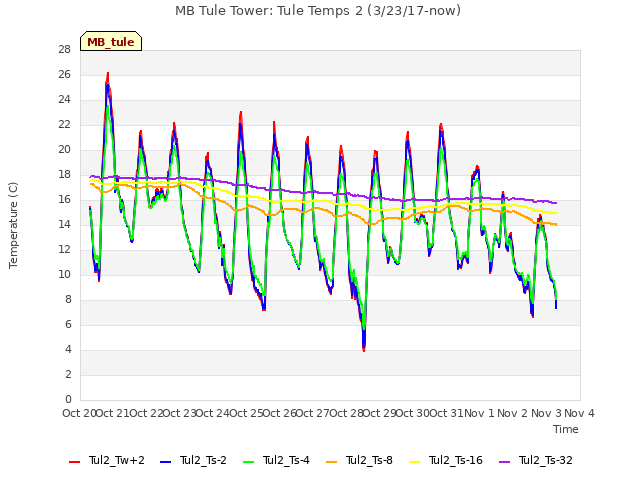This screenshot has width=640, height=480.
Task: Click the 'Oct 28' x-axis tick label
Action: 346,413
